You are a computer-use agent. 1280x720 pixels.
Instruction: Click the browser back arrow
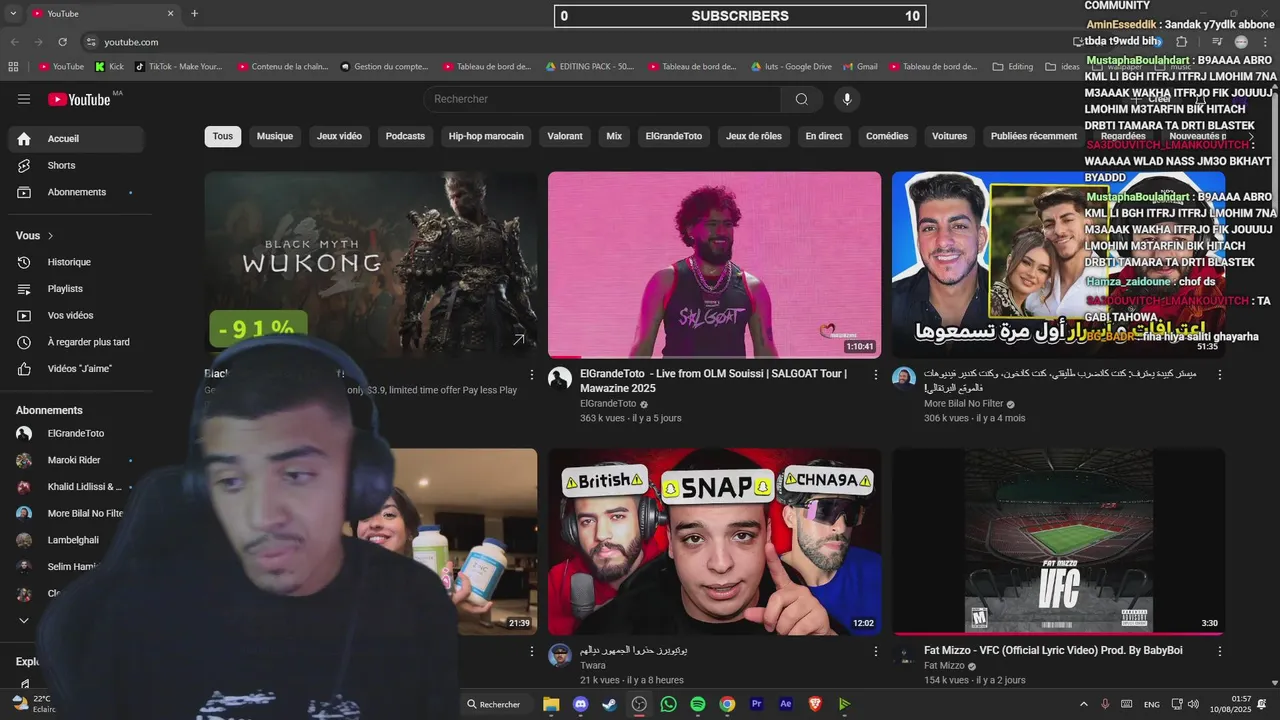(x=15, y=42)
